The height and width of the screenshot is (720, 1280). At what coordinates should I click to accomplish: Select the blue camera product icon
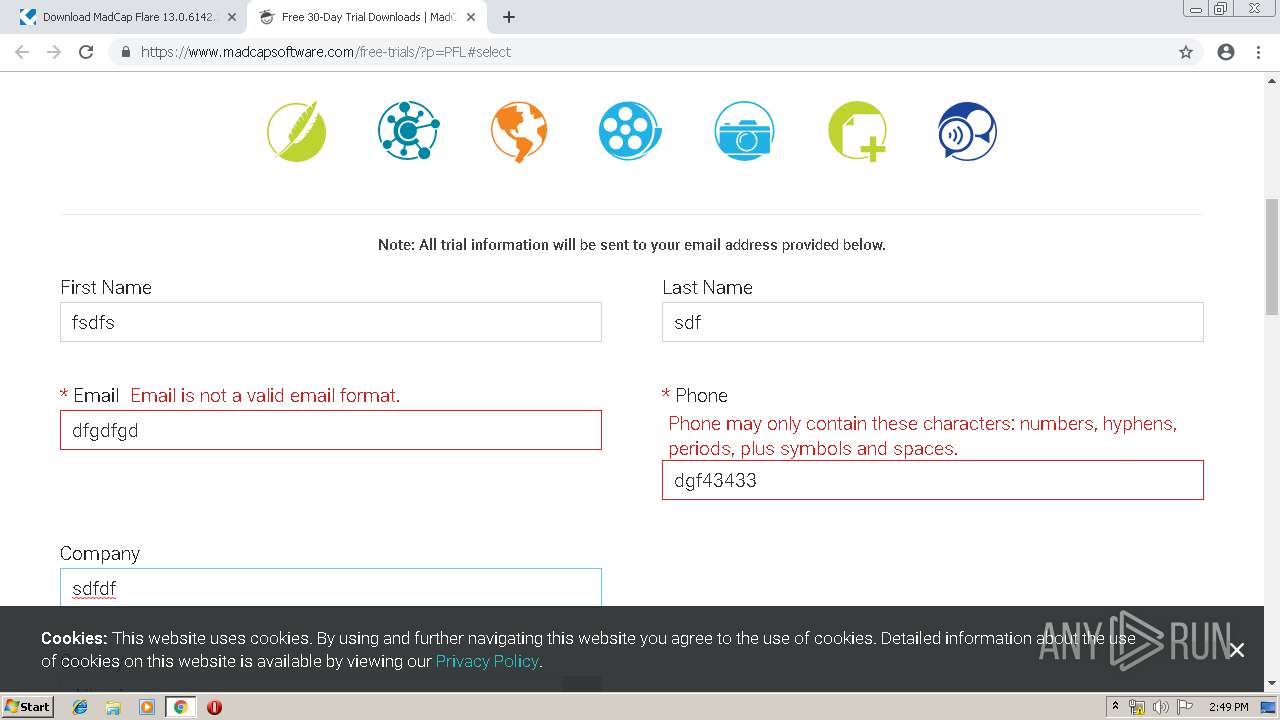point(744,131)
